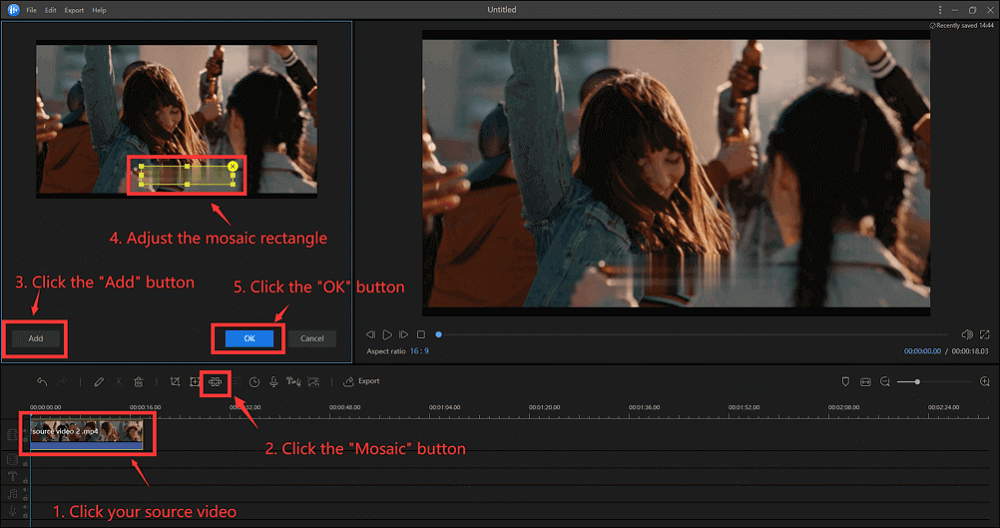1000x528 pixels.
Task: Click the previous frame playback button
Action: 370,334
